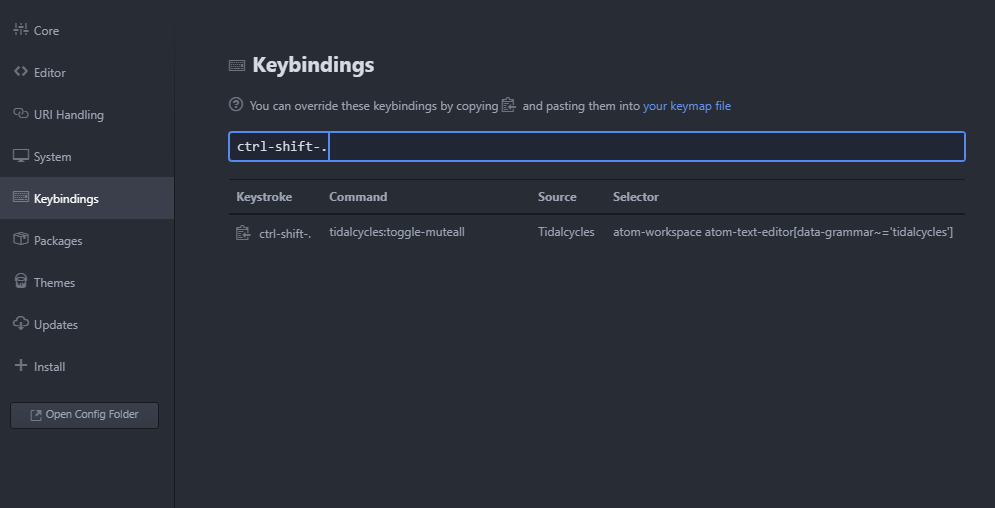Image resolution: width=995 pixels, height=508 pixels.
Task: Click the Keystroke column header
Action: [x=264, y=197]
